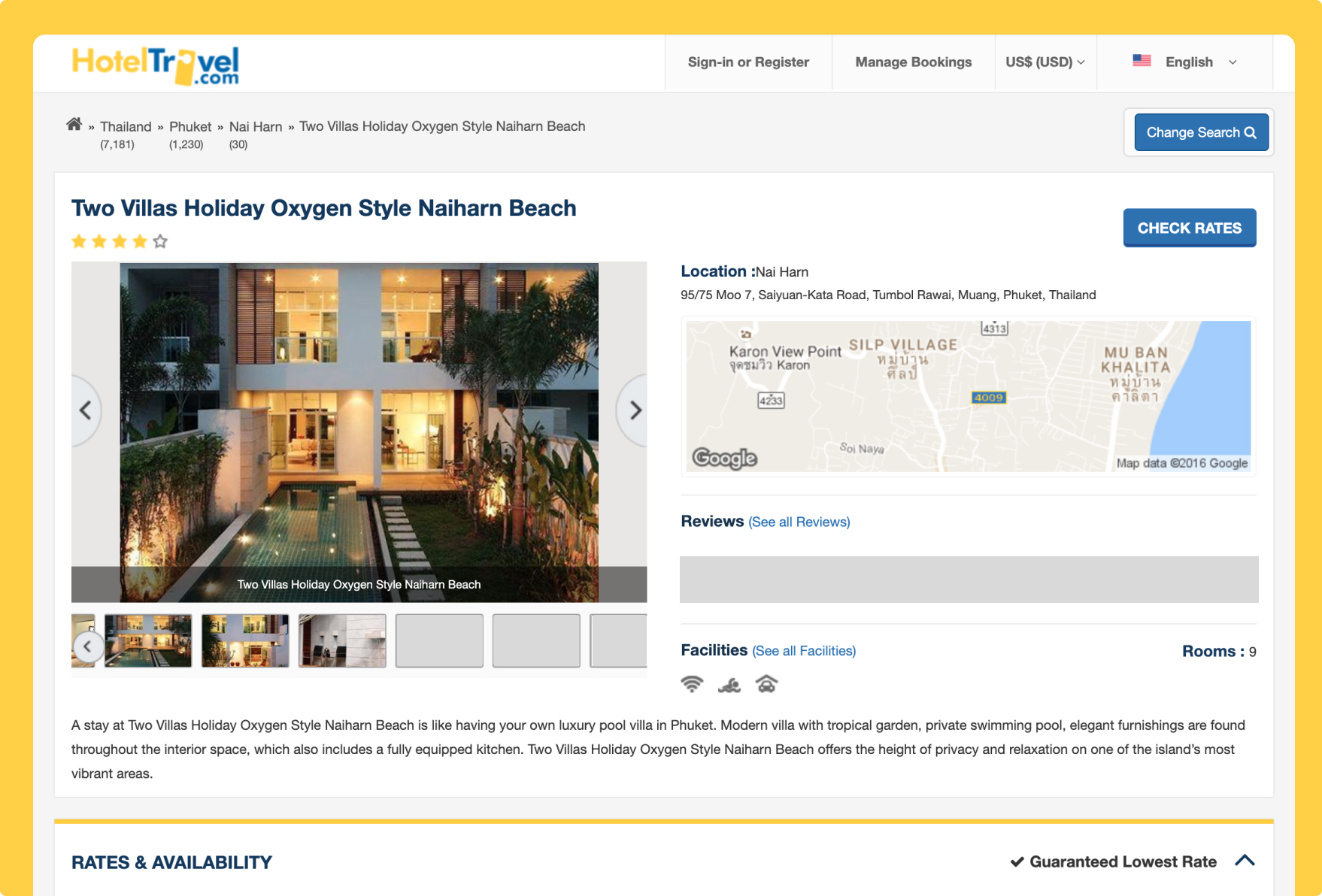Screen dimensions: 1322x896
Task: Click the Change Search button
Action: click(x=1201, y=132)
